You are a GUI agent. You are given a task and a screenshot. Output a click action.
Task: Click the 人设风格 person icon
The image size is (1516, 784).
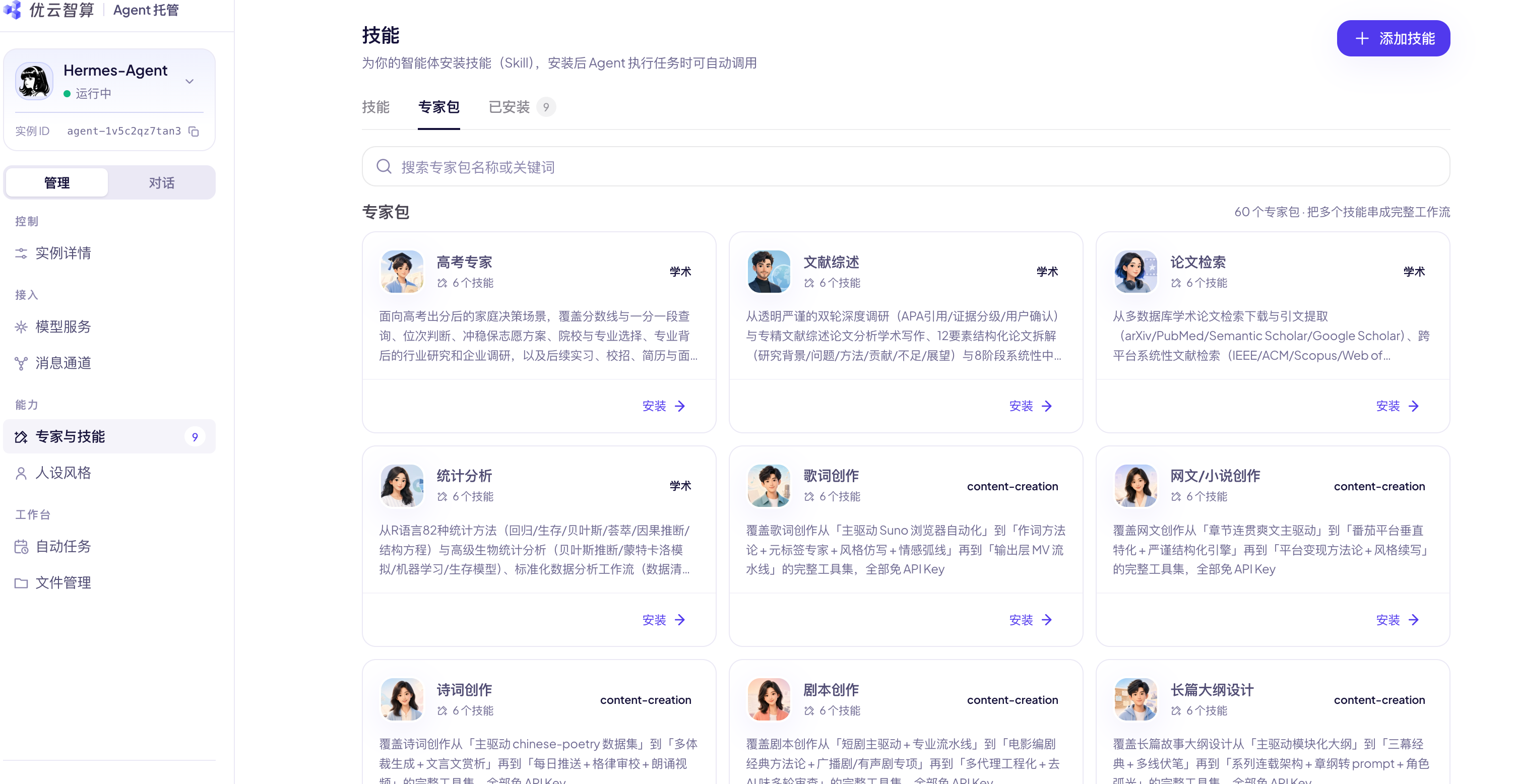coord(21,474)
